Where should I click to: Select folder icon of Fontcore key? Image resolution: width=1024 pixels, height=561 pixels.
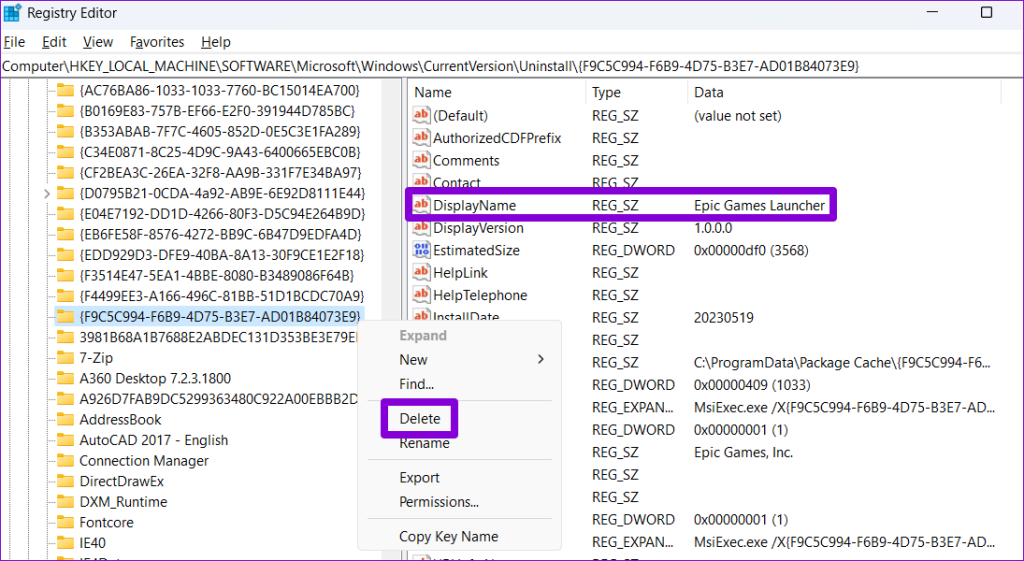65,522
